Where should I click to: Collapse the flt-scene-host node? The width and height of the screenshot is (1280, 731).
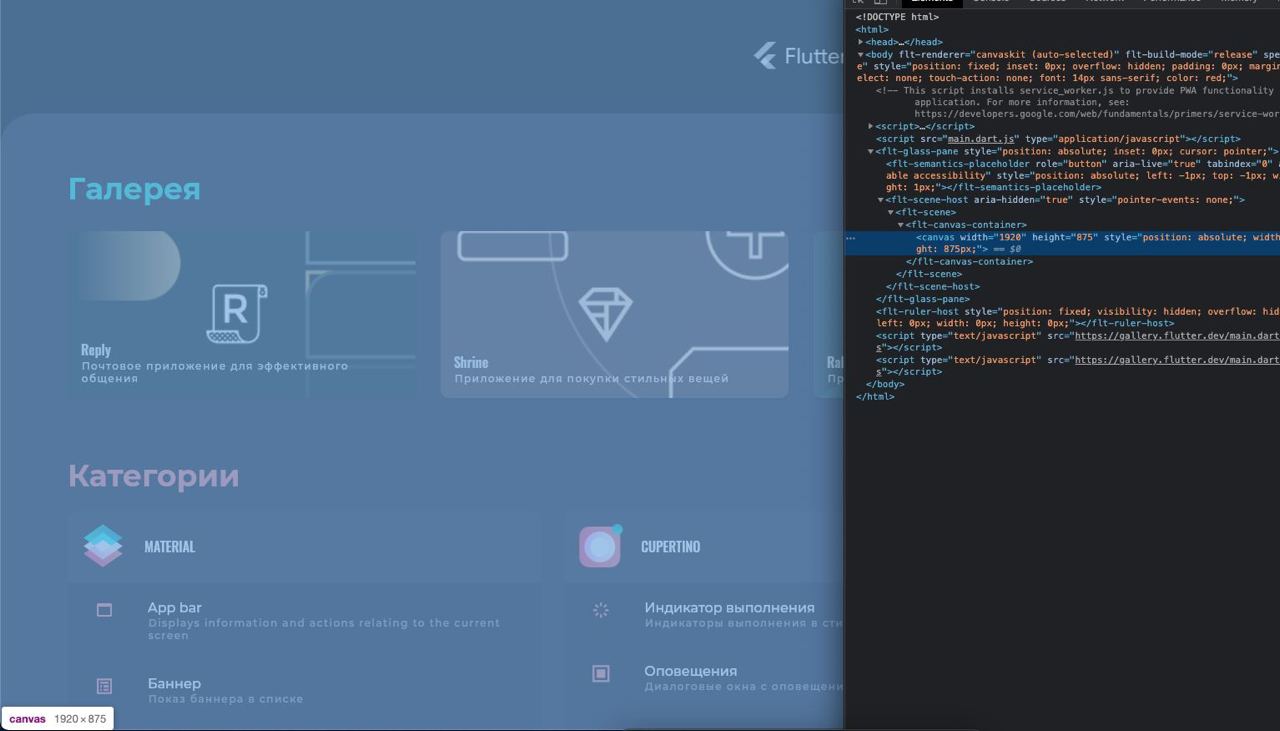[881, 200]
